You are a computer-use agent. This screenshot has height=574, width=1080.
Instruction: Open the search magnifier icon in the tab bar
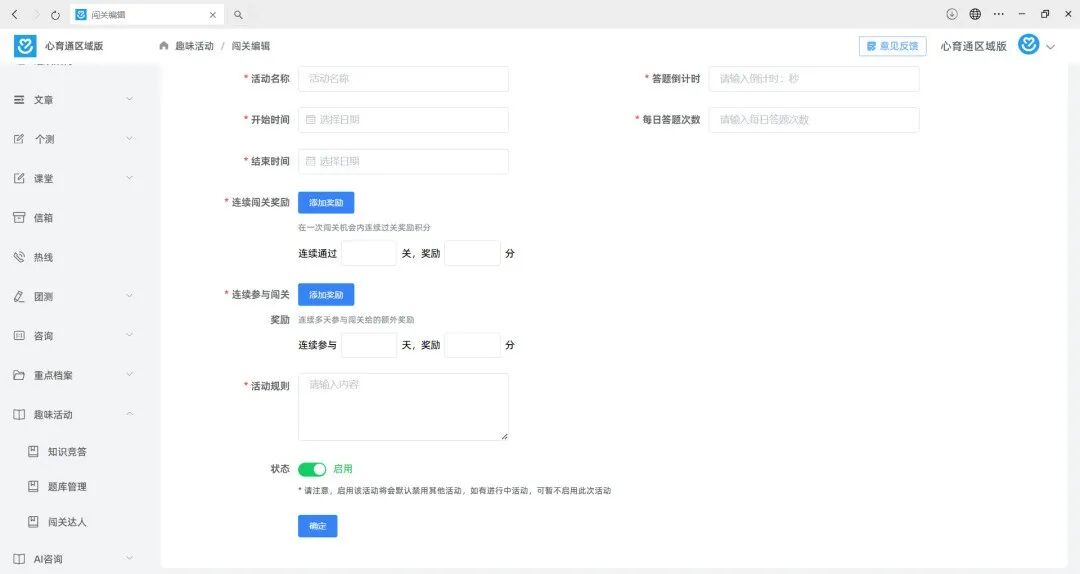238,14
